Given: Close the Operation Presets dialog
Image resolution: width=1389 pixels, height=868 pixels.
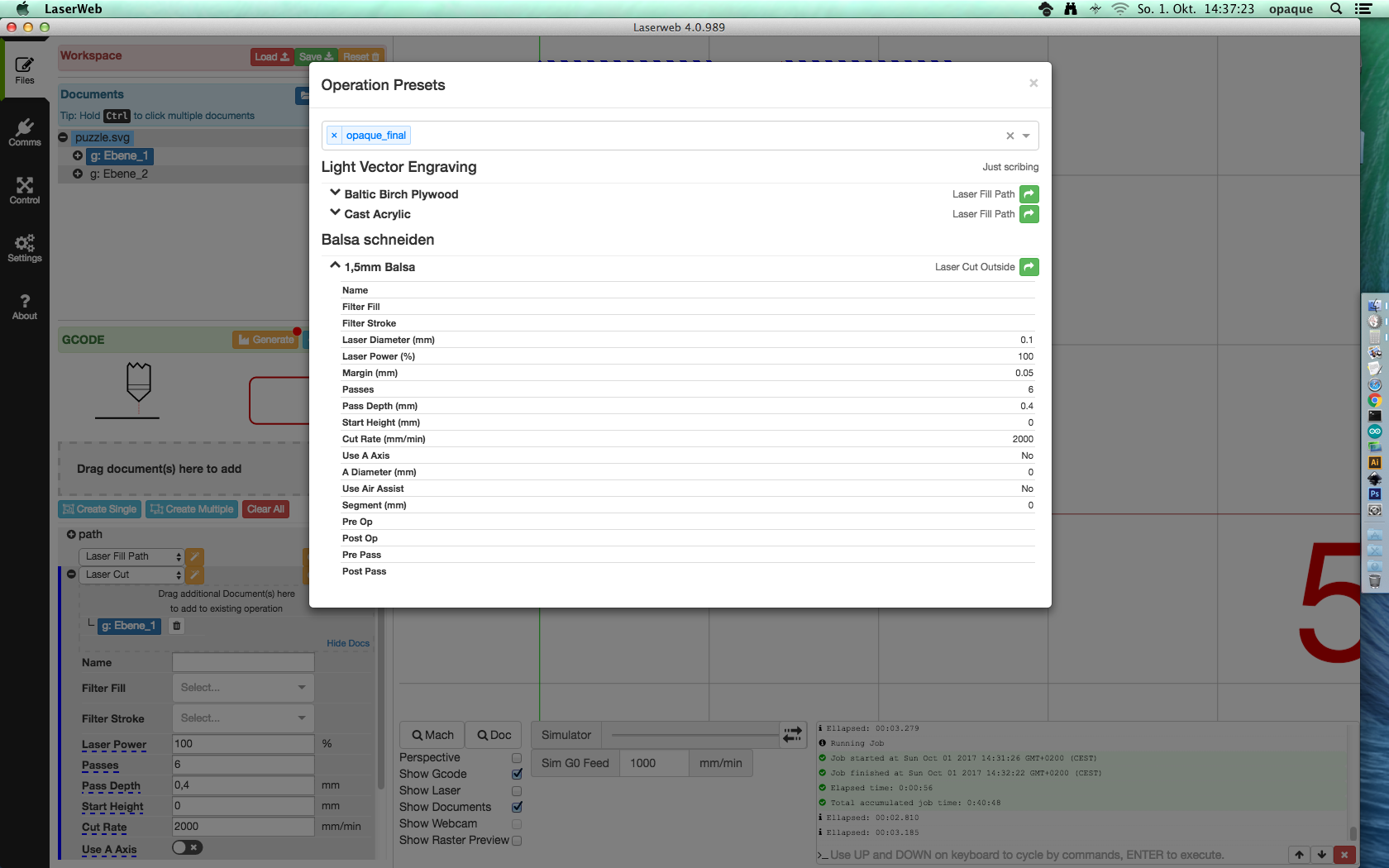Looking at the screenshot, I should click(x=1033, y=83).
